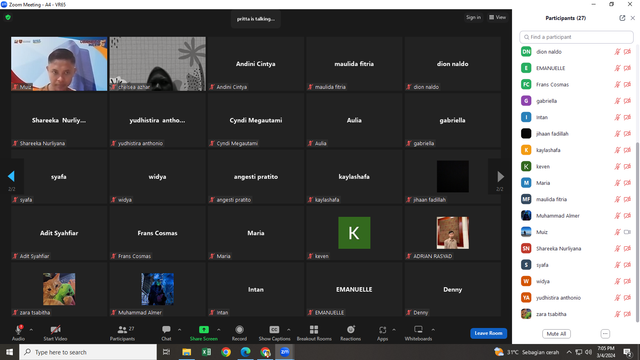Start recording with Record icon
This screenshot has width=640, height=360.
(240, 329)
